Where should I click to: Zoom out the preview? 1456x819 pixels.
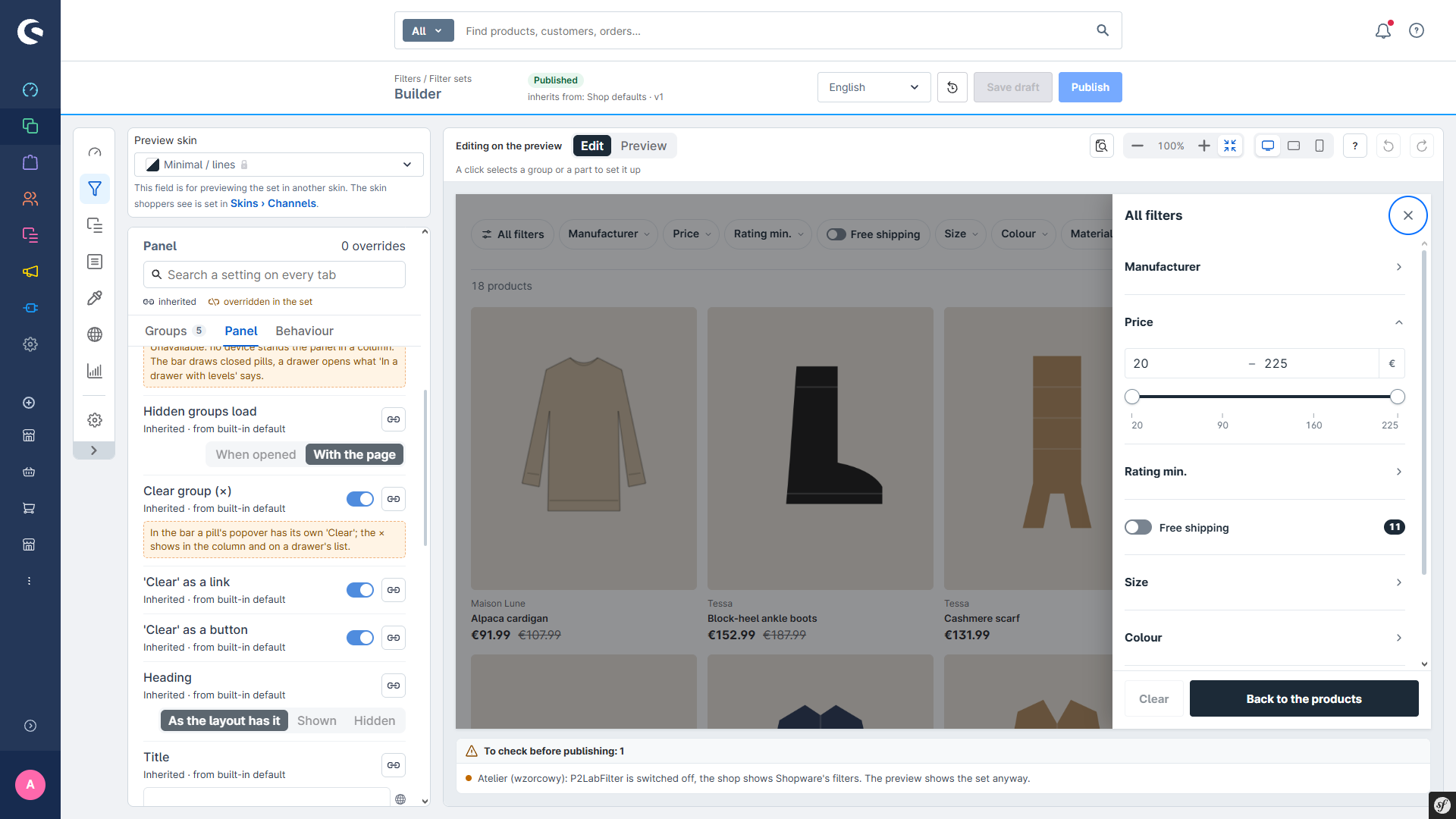tap(1137, 146)
